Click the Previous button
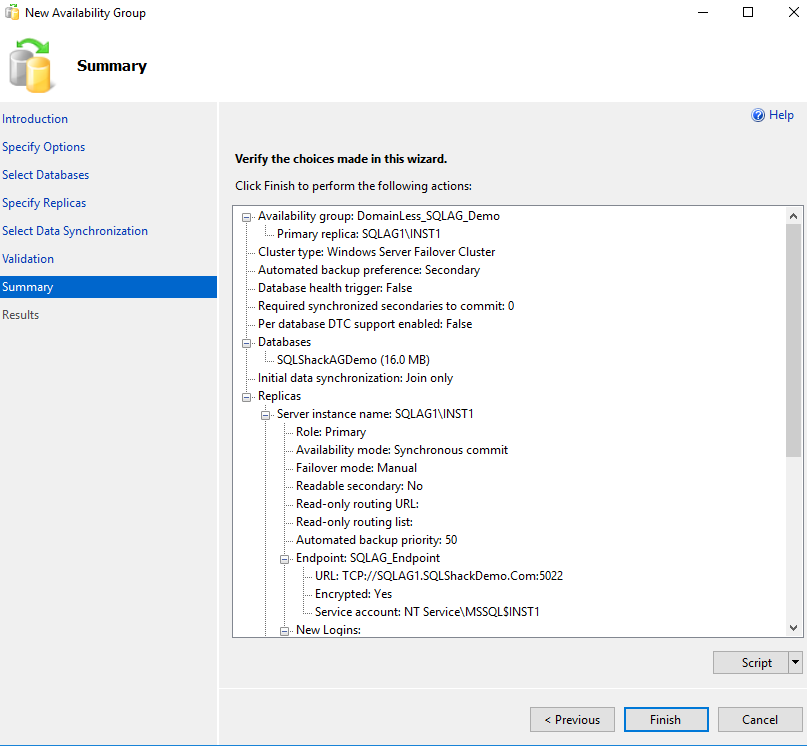807x751 pixels. 572,719
